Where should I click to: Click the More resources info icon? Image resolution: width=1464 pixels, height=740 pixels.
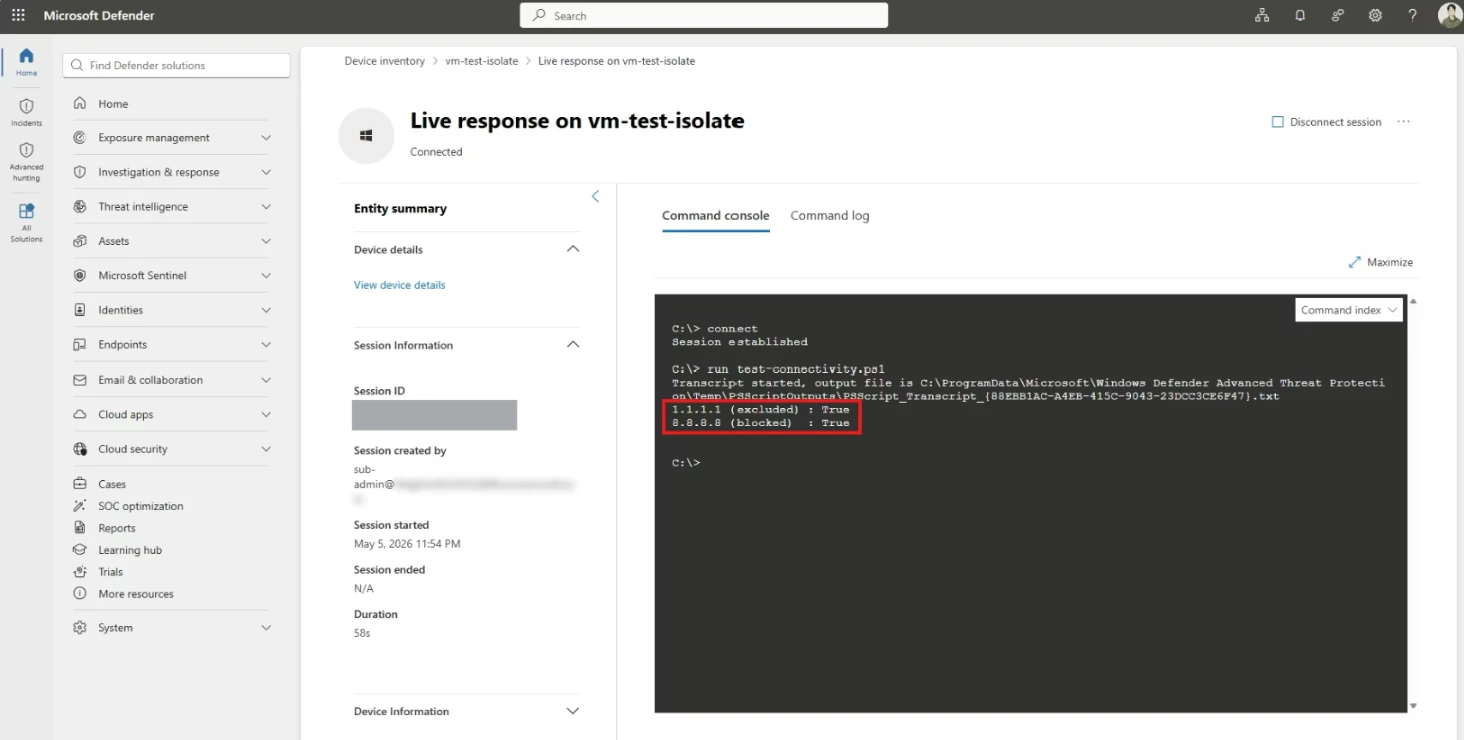(80, 594)
